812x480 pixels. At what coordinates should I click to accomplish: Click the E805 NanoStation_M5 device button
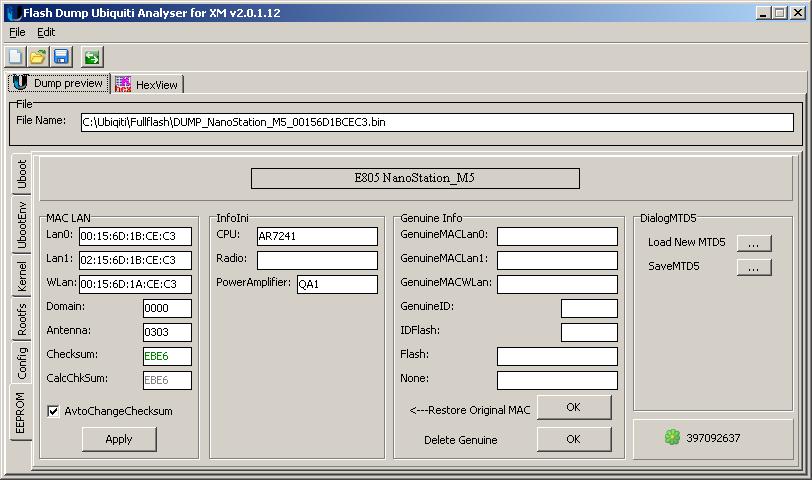point(415,178)
